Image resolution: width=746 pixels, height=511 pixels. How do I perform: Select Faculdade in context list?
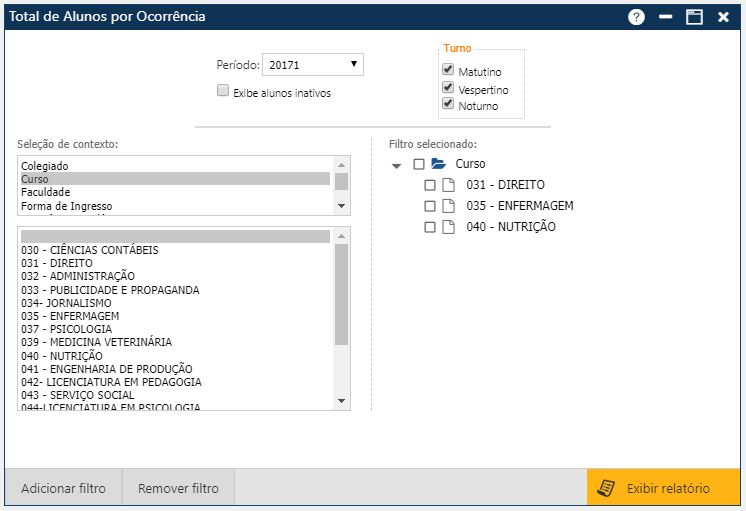(x=48, y=192)
